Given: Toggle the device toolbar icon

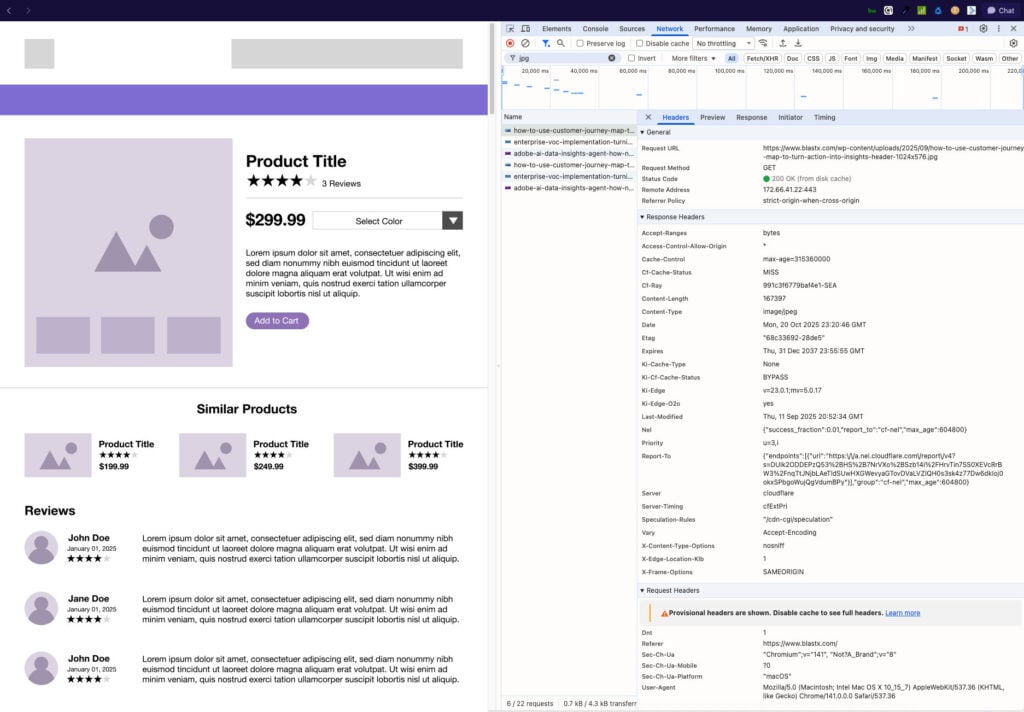Looking at the screenshot, I should (525, 29).
